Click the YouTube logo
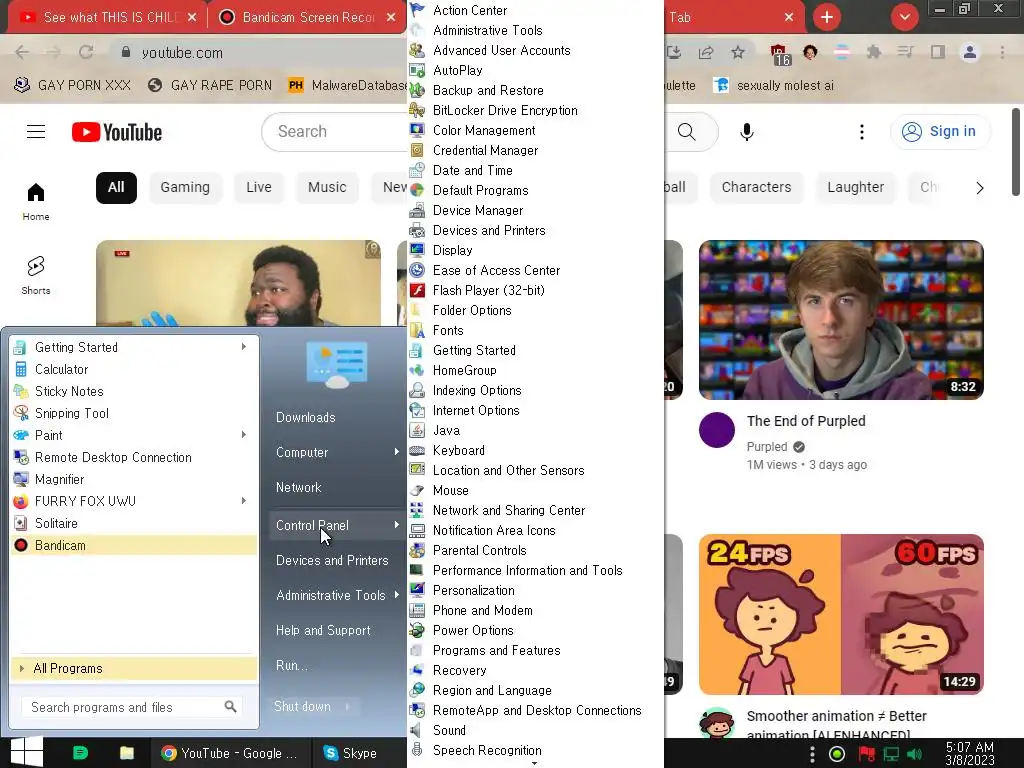This screenshot has height=768, width=1024. click(117, 132)
